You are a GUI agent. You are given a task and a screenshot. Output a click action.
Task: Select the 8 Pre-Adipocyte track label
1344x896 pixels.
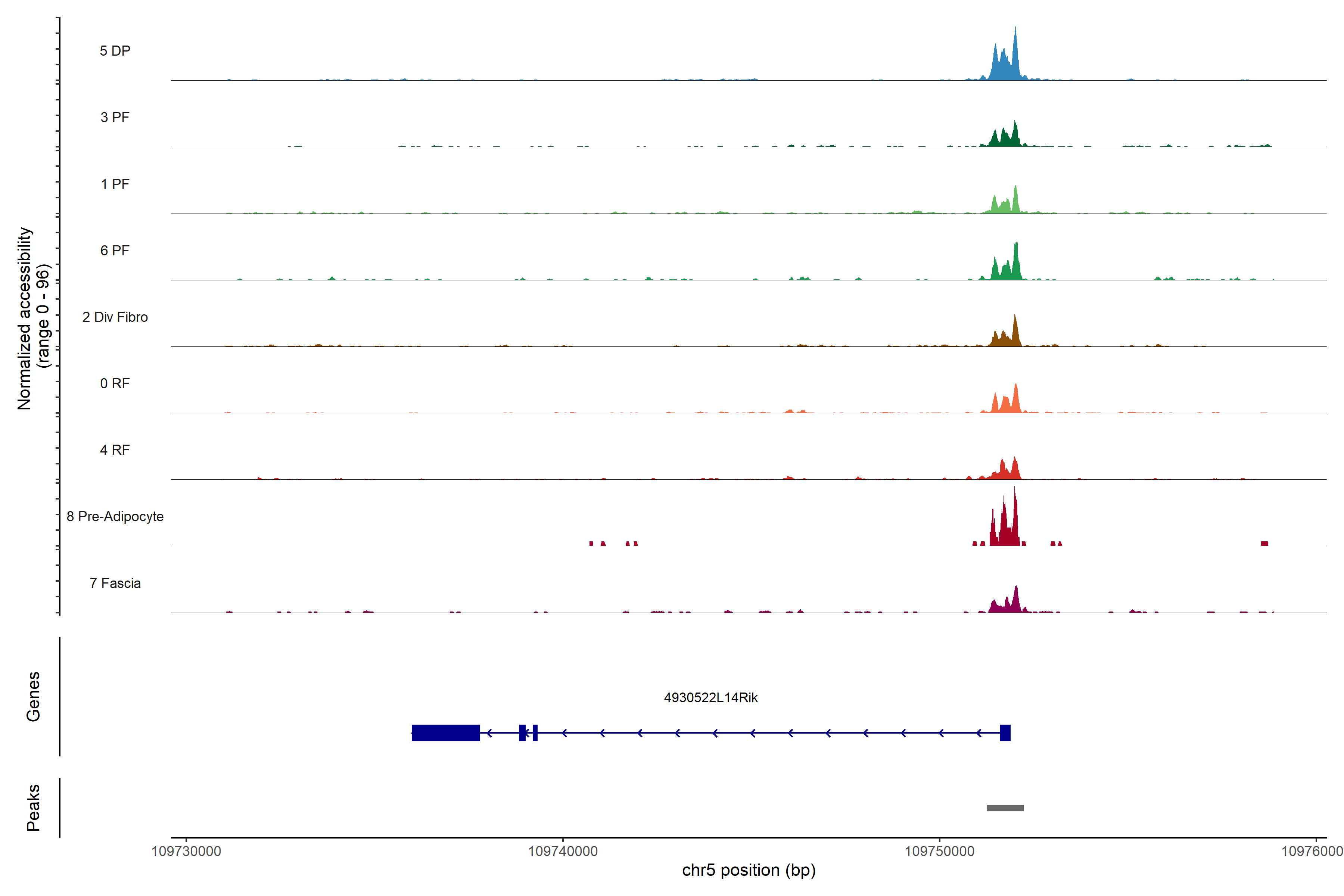point(115,517)
